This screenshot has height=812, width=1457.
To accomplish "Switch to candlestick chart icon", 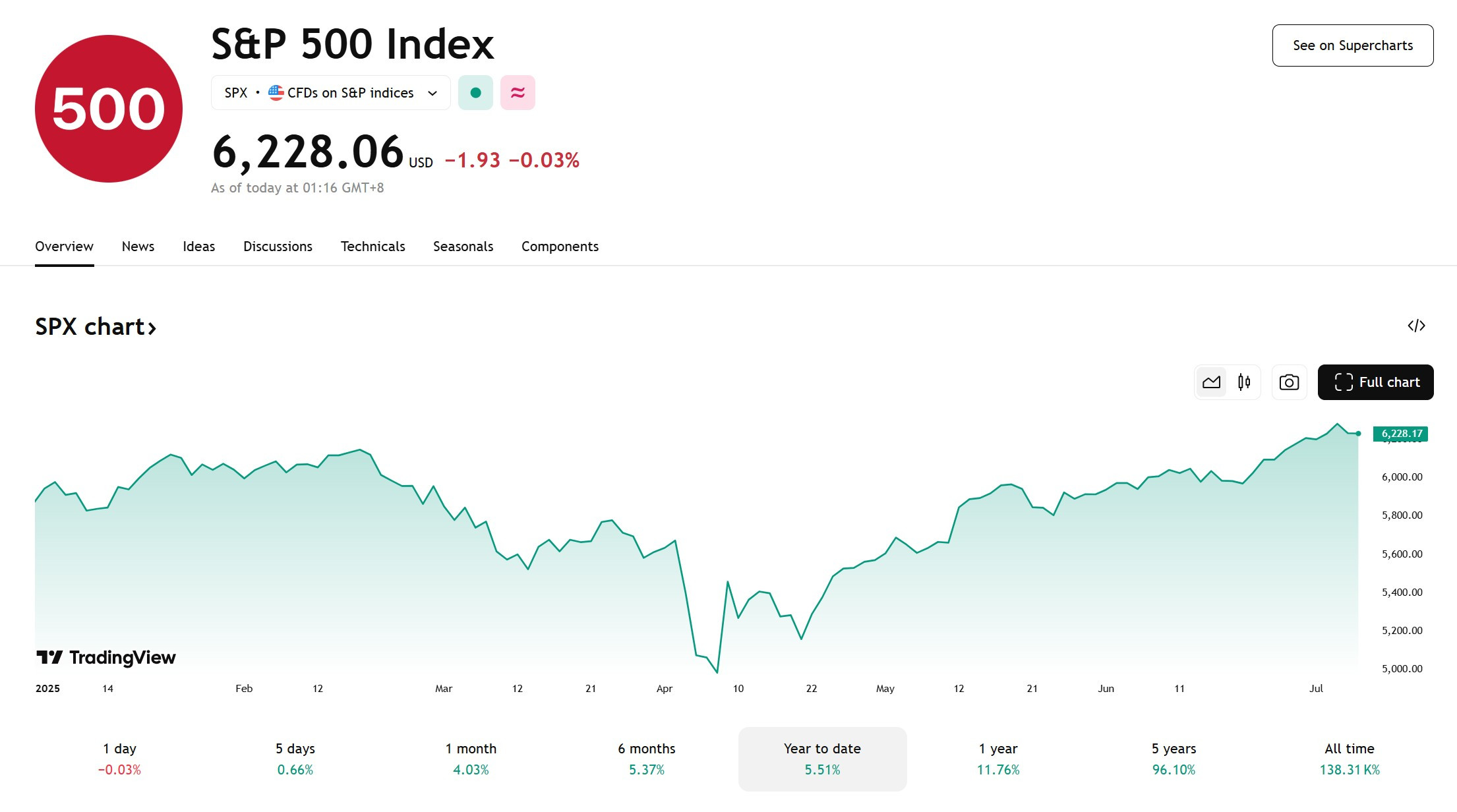I will (x=1244, y=382).
